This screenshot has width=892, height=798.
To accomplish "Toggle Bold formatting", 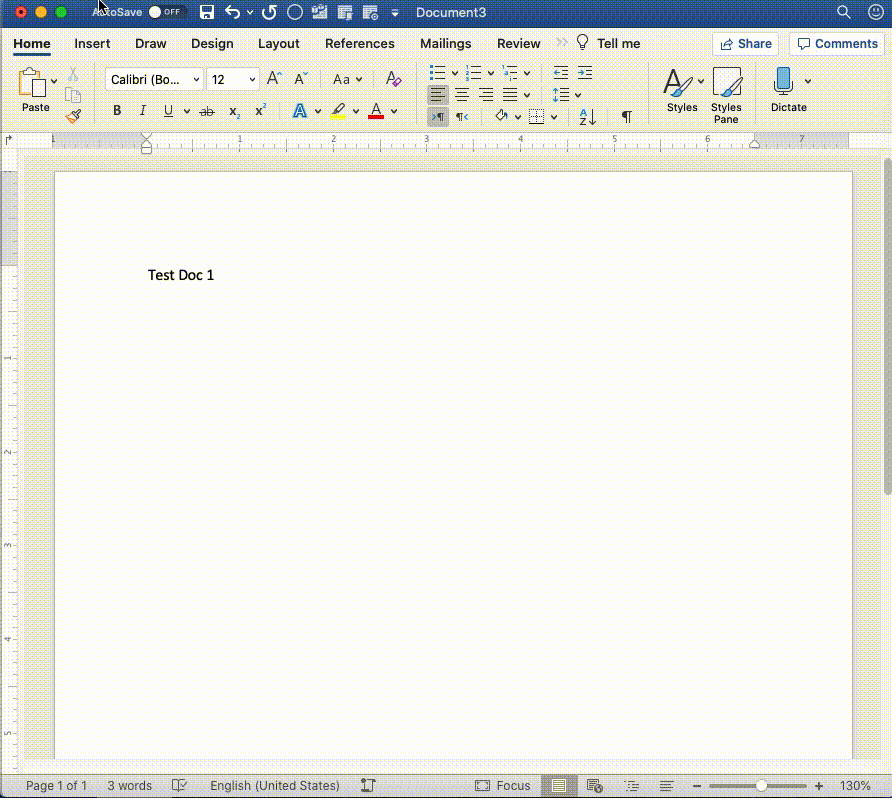I will [x=117, y=111].
